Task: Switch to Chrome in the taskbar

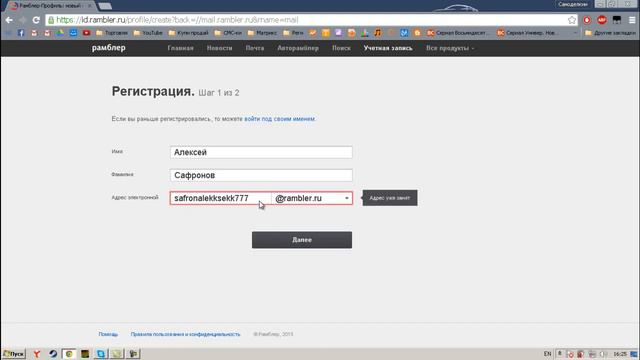Action: pos(69,354)
